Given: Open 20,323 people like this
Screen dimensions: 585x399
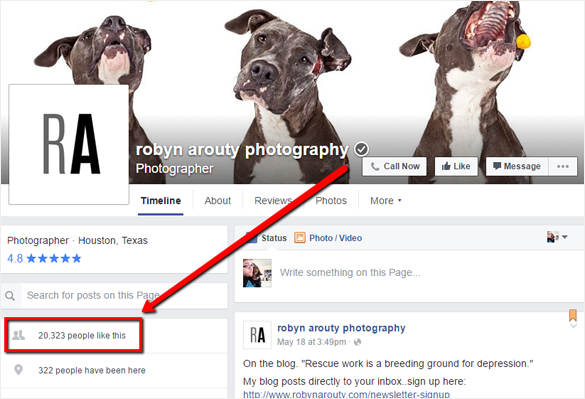Looking at the screenshot, I should point(82,336).
